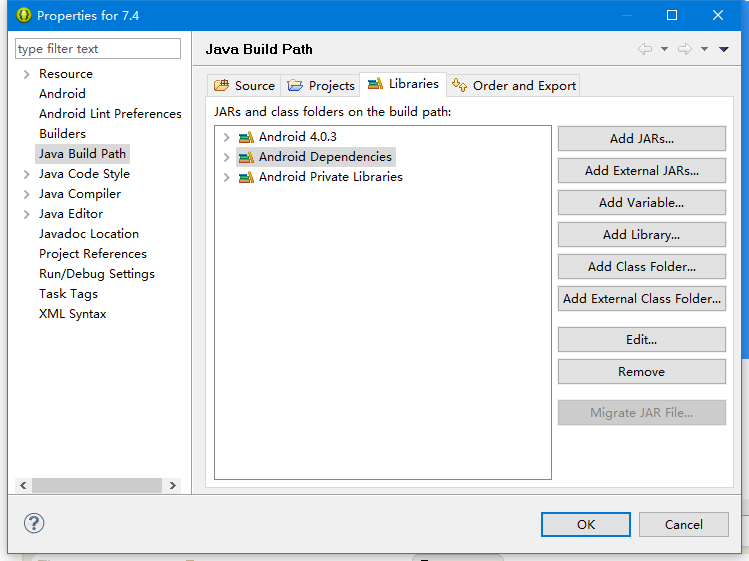Click the Android 4.0.3 library icon
This screenshot has width=749, height=561.
(246, 137)
